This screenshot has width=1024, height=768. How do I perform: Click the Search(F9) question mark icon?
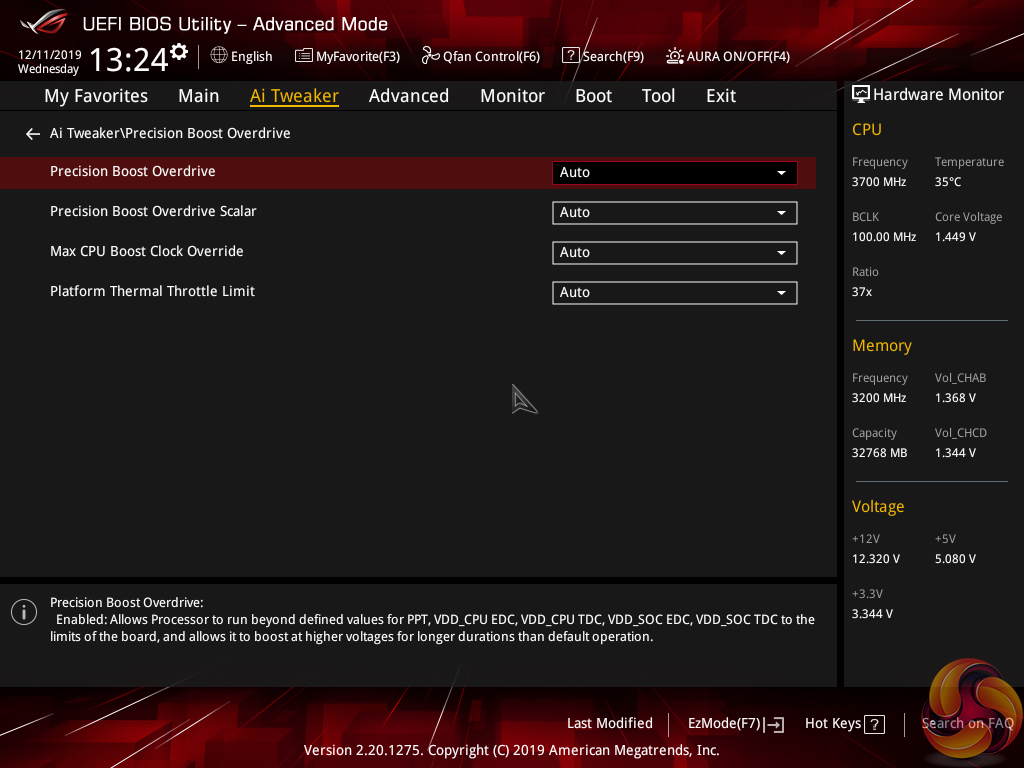pos(570,56)
